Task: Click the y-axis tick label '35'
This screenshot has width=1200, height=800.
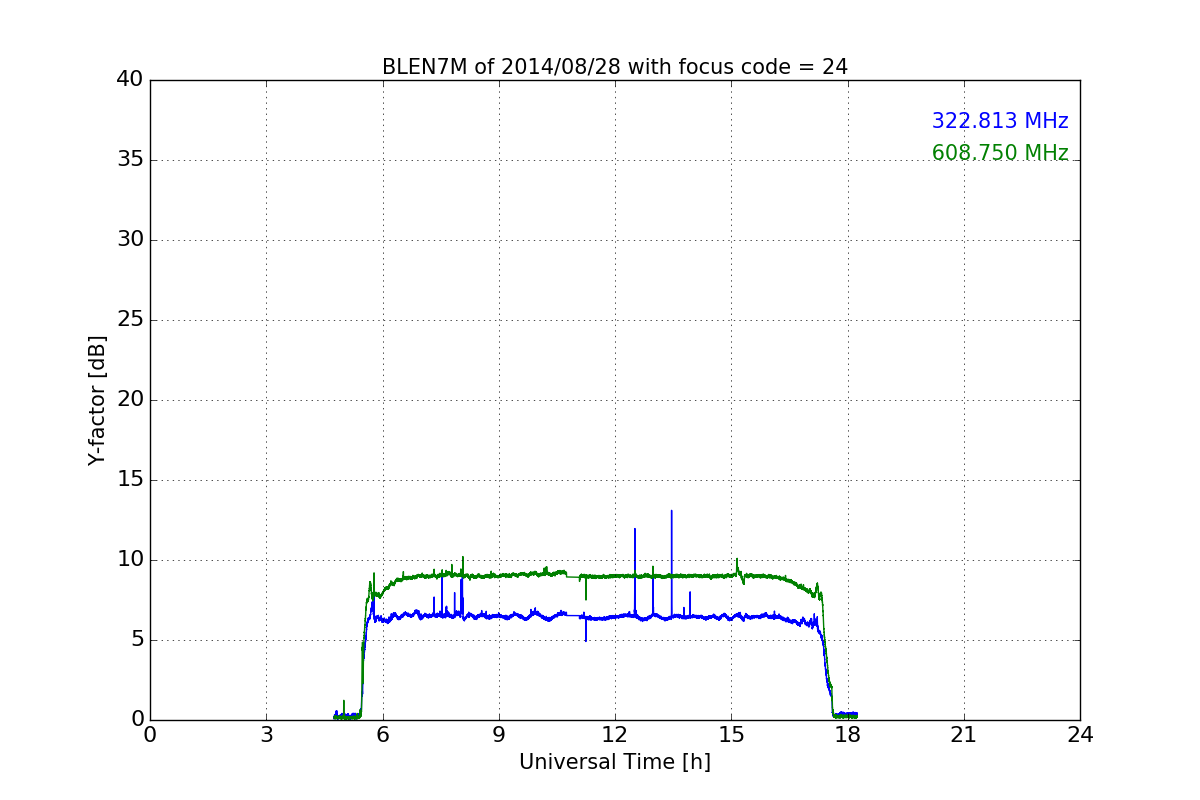Action: click(130, 160)
